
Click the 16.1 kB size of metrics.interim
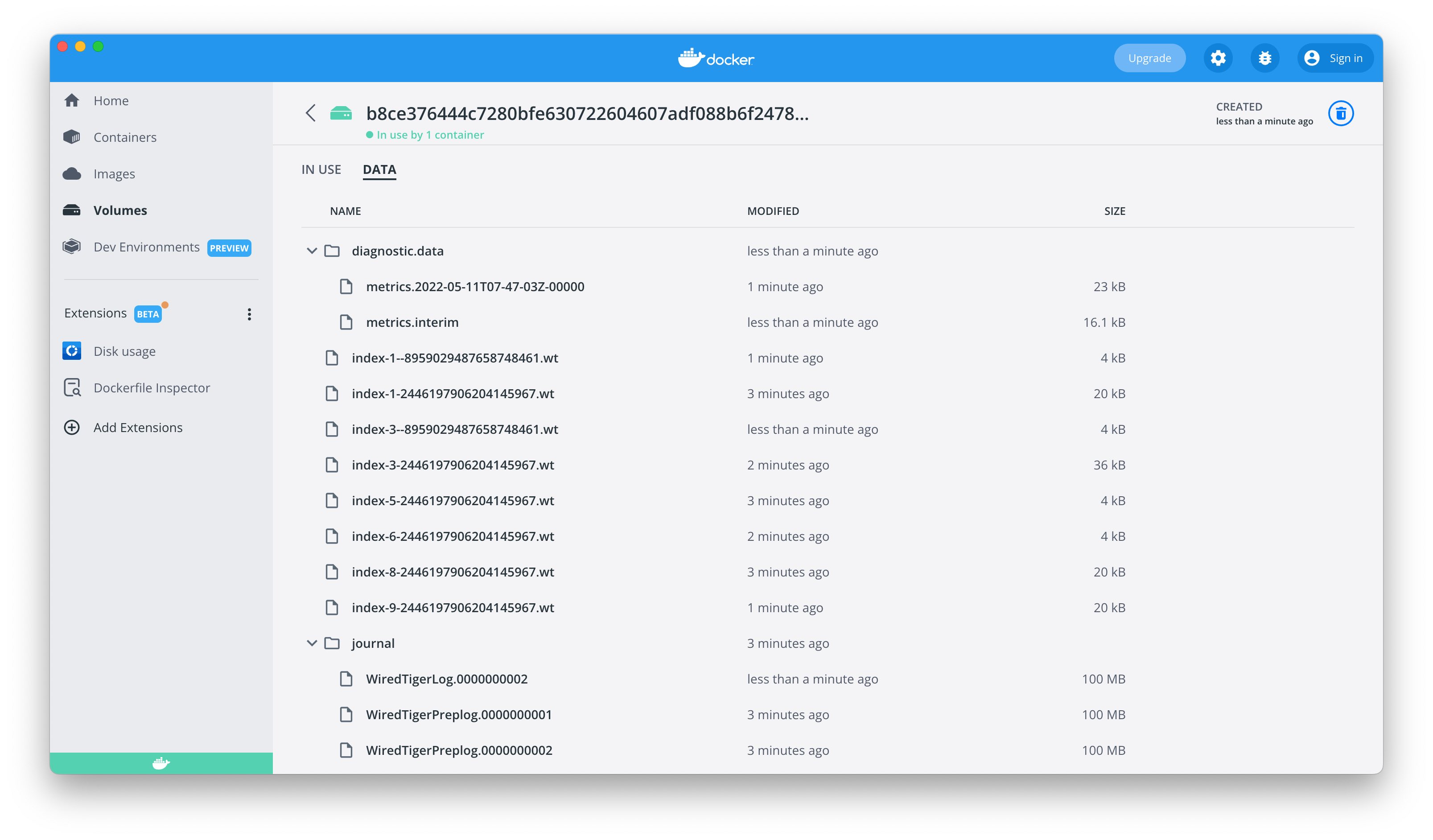coord(1104,322)
